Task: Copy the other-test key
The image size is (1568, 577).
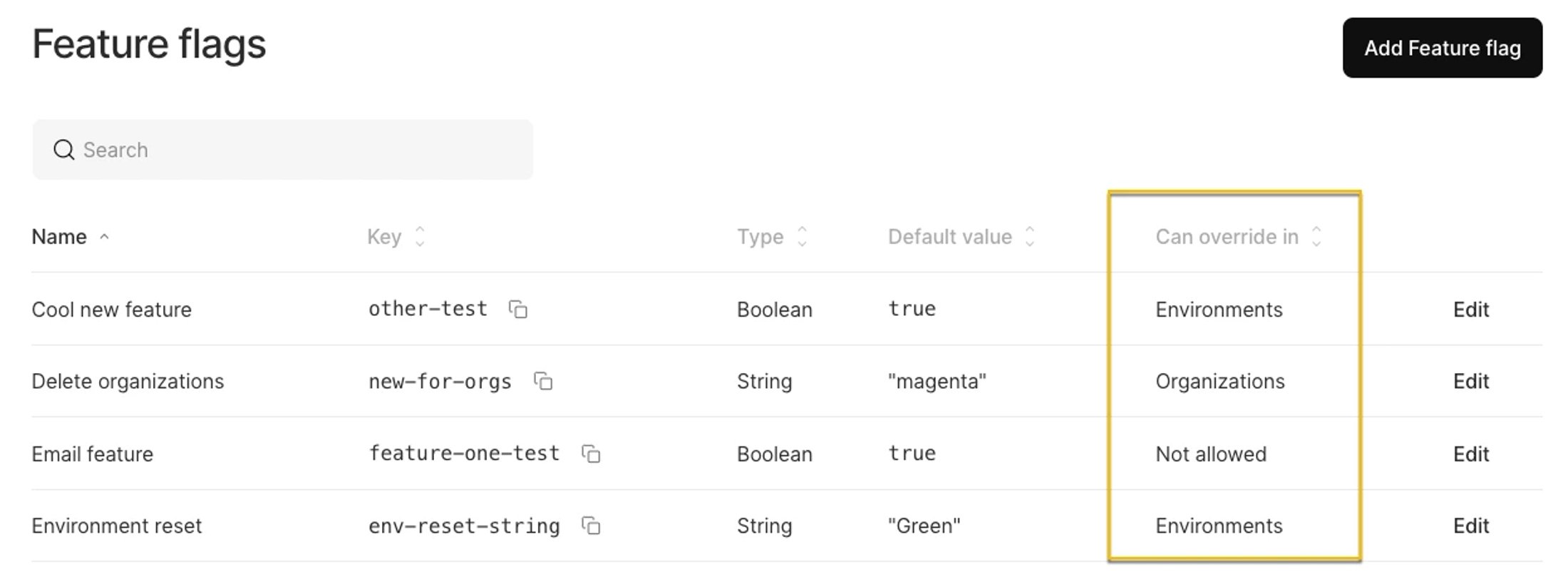Action: pyautogui.click(x=518, y=310)
